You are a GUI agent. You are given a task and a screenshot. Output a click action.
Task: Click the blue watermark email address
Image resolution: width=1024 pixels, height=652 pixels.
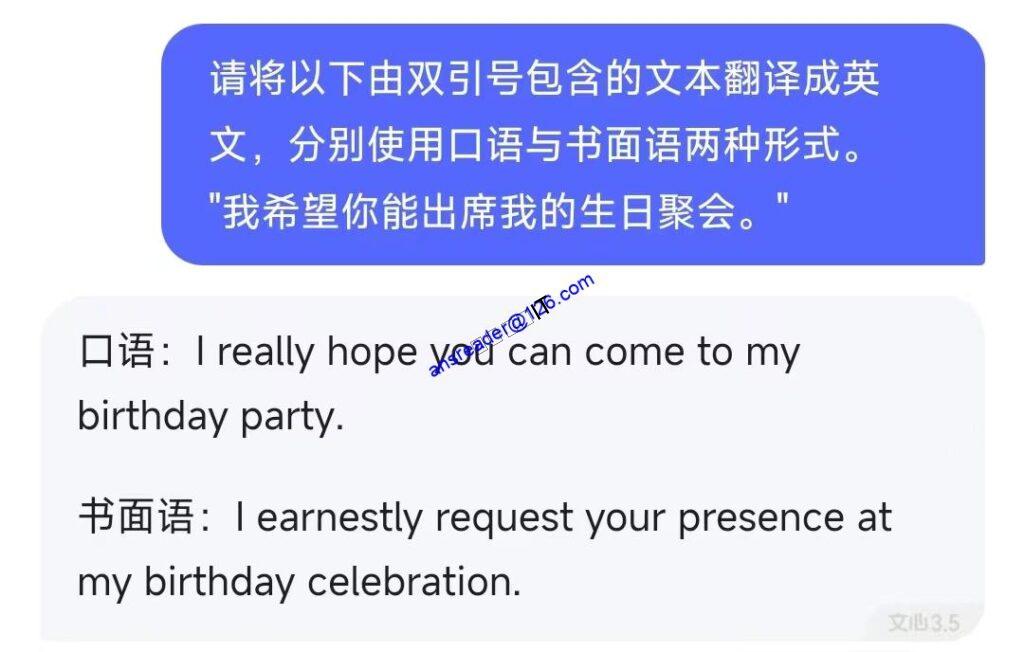tap(511, 324)
